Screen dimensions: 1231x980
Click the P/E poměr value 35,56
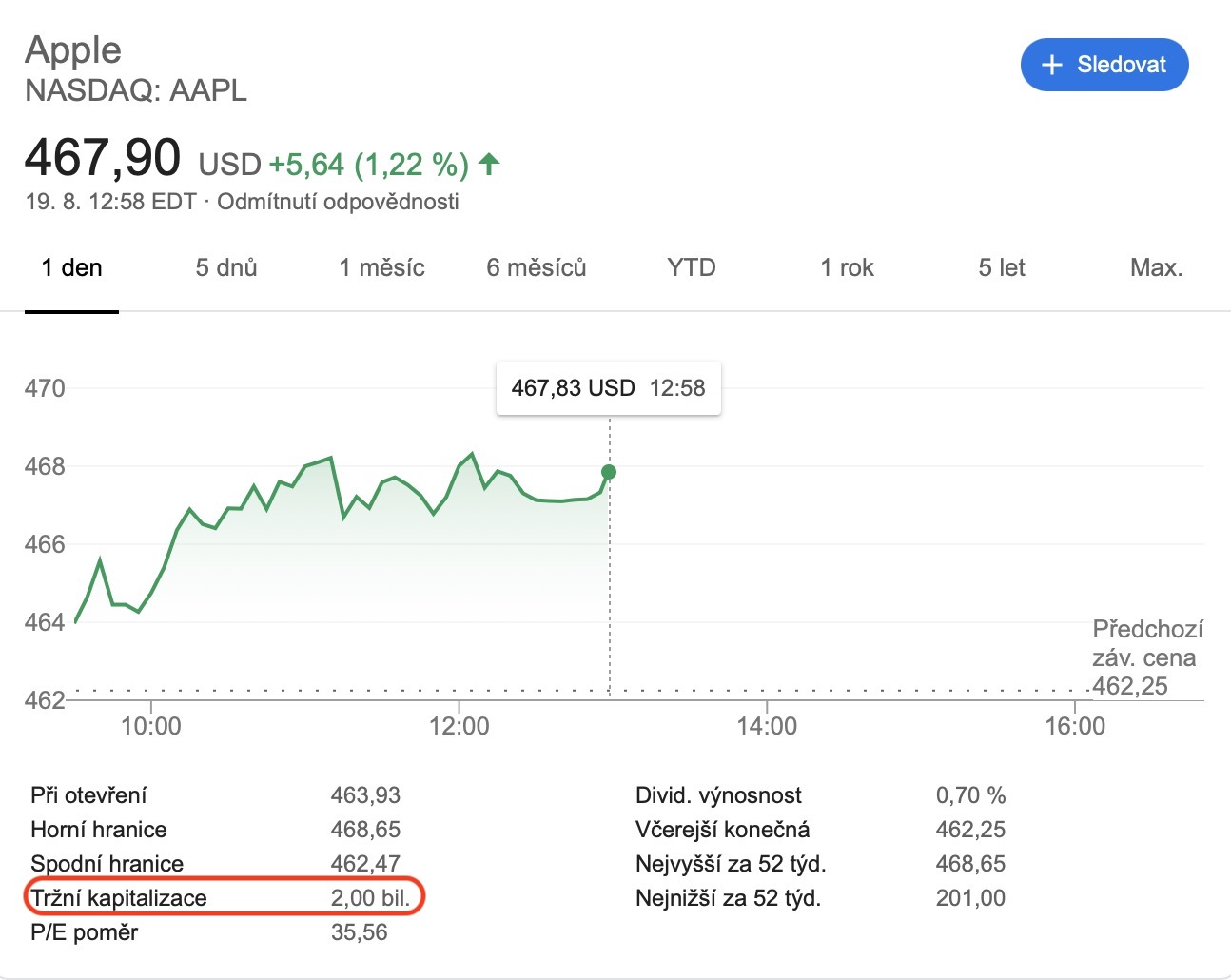coord(359,932)
